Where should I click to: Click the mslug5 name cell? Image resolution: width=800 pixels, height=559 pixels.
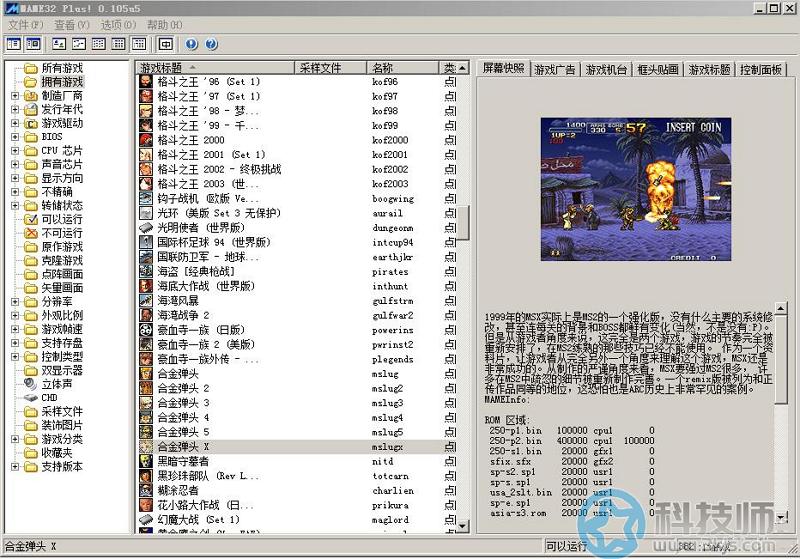click(x=388, y=433)
